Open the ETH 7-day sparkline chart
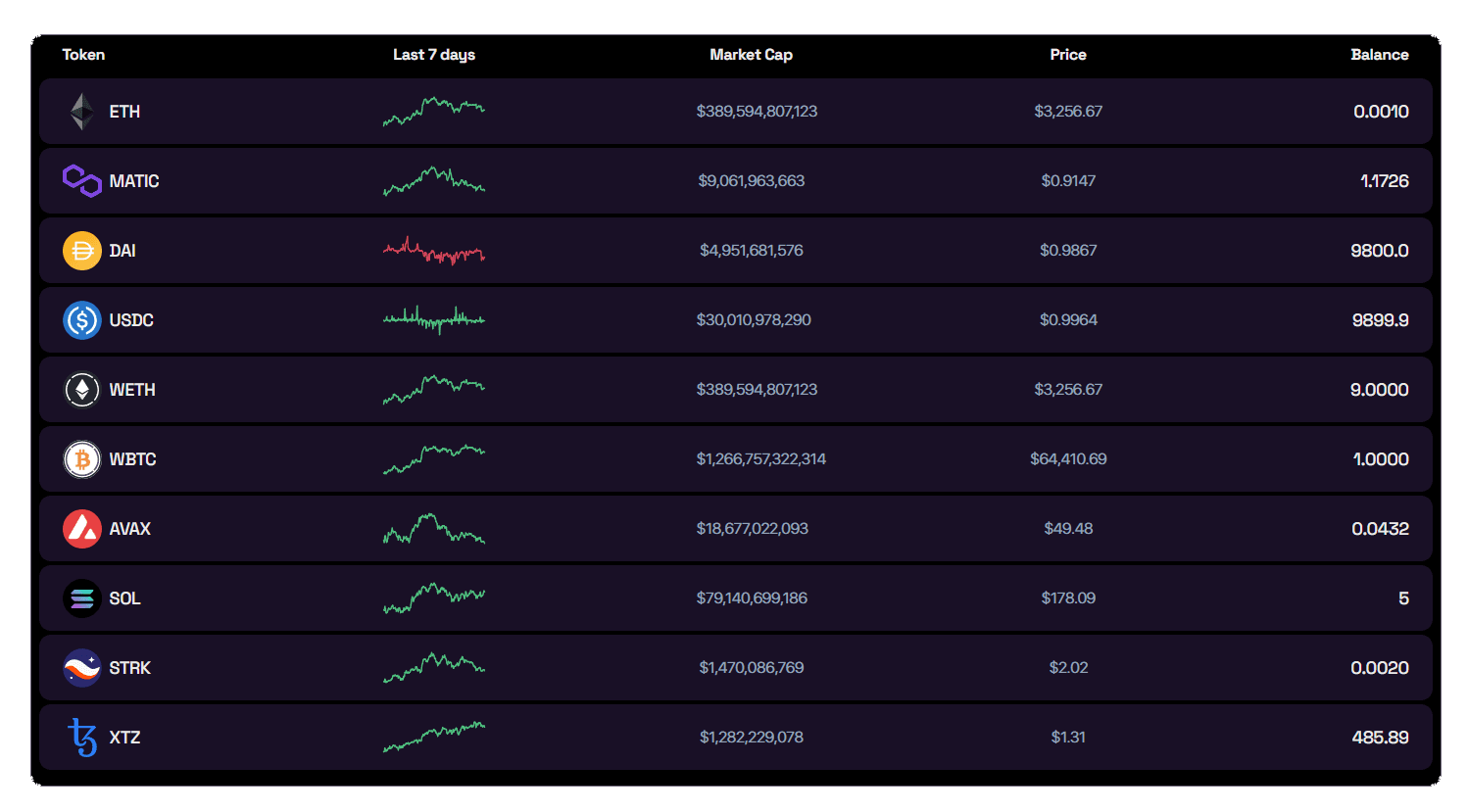This screenshot has width=1467, height=812. 434,112
